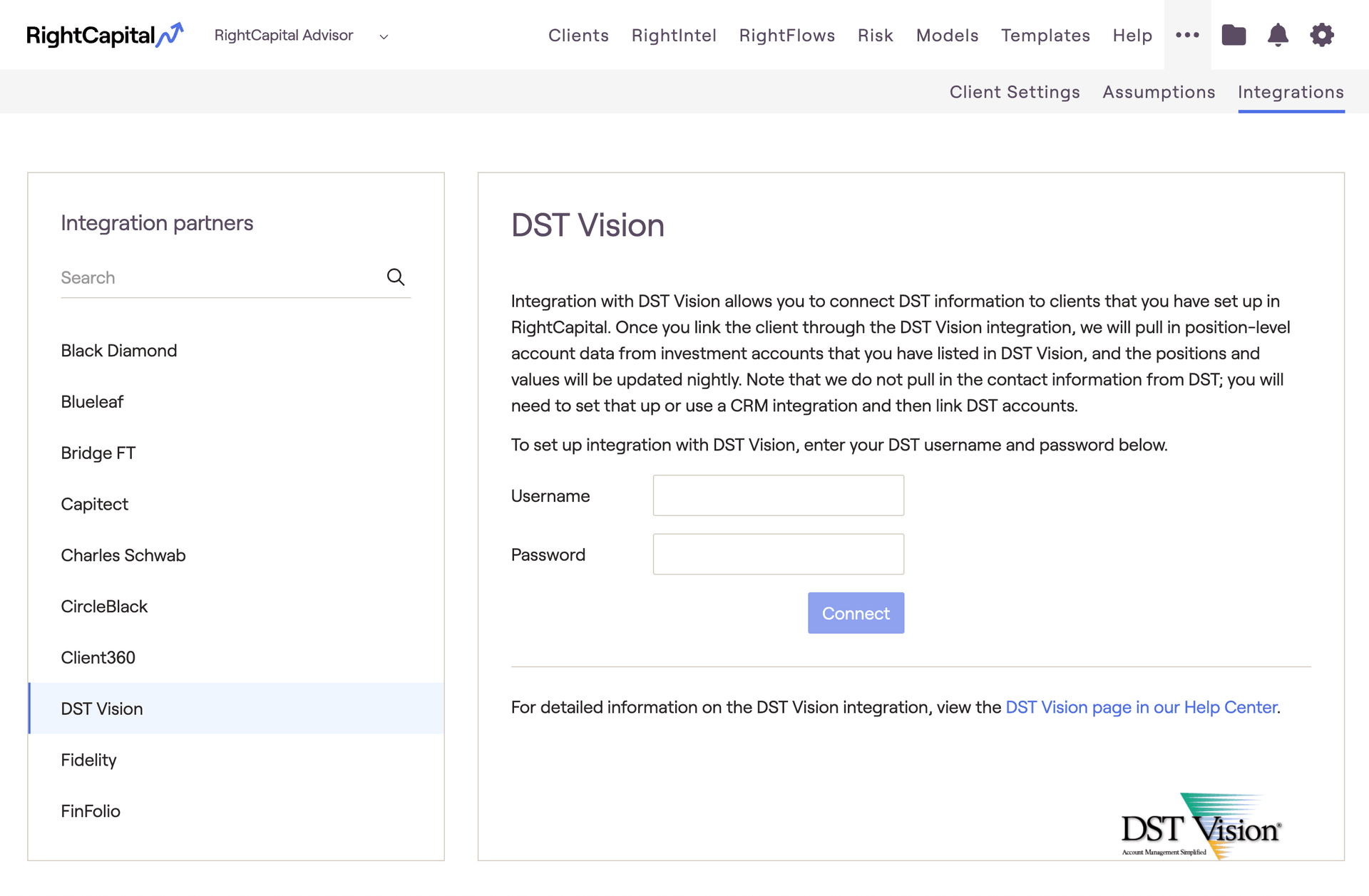Open notifications bell icon
Screen dimensions: 1369x896
point(1278,35)
